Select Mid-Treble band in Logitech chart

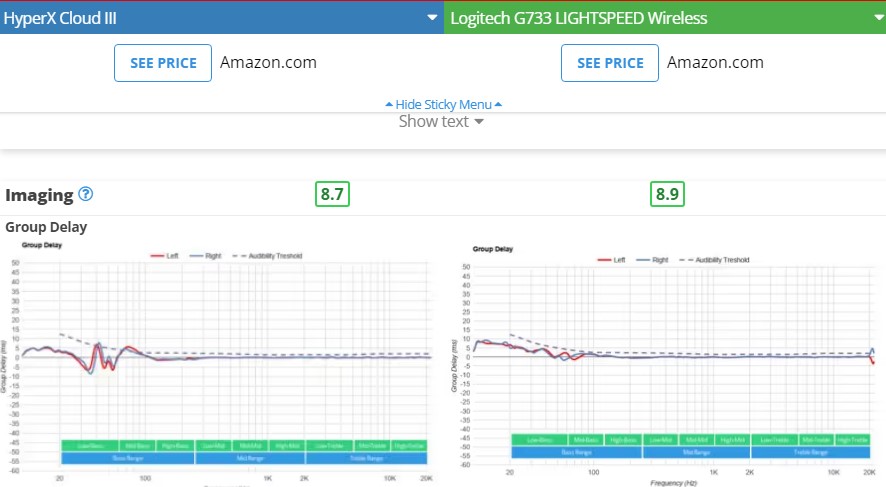coord(816,440)
